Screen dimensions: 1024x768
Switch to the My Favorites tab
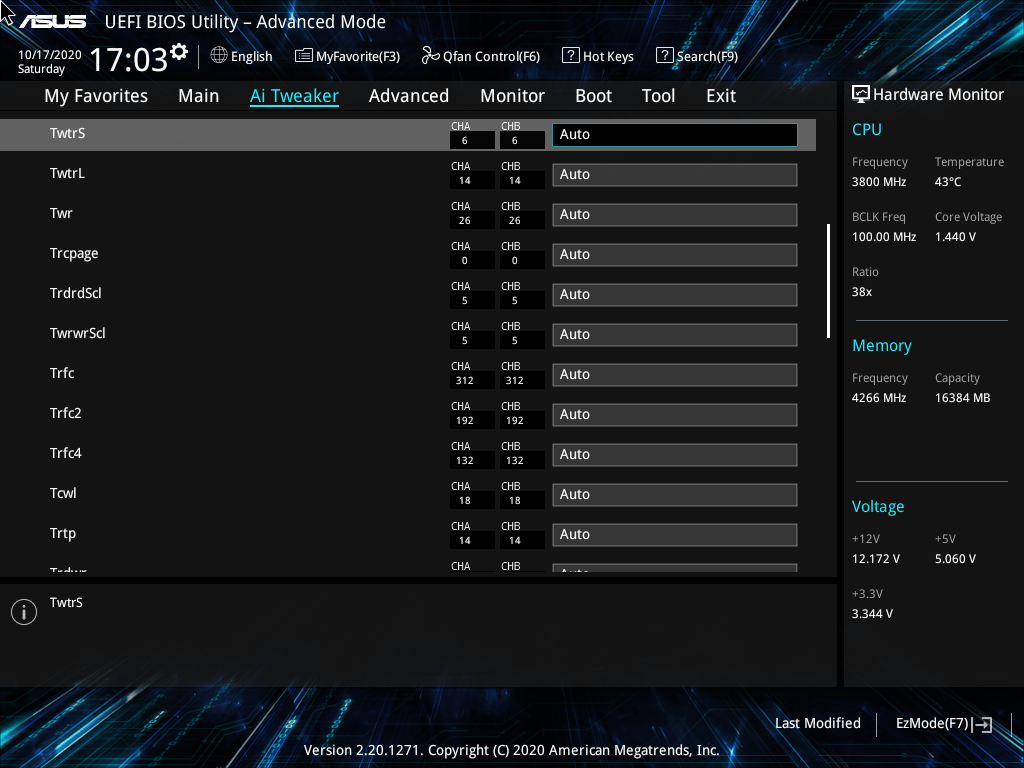(x=96, y=96)
